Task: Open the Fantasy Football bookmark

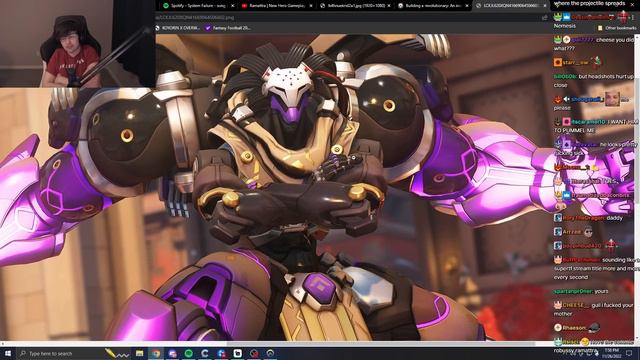Action: (x=228, y=28)
